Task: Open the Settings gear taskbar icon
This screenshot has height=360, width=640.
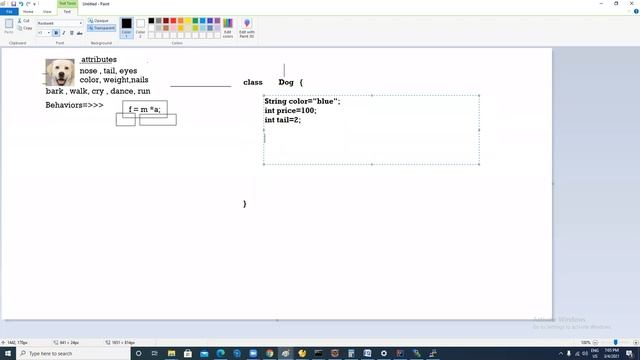Action: coord(384,353)
